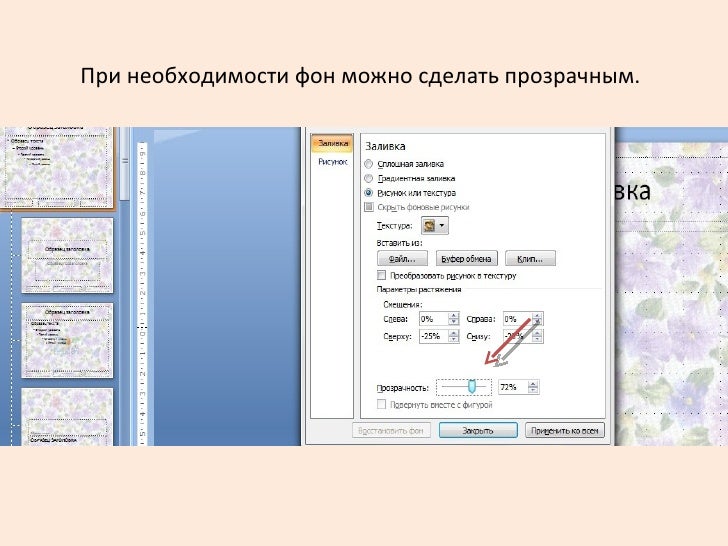This screenshot has height=546, width=728.
Task: Click Применить ко всем button
Action: click(x=565, y=430)
